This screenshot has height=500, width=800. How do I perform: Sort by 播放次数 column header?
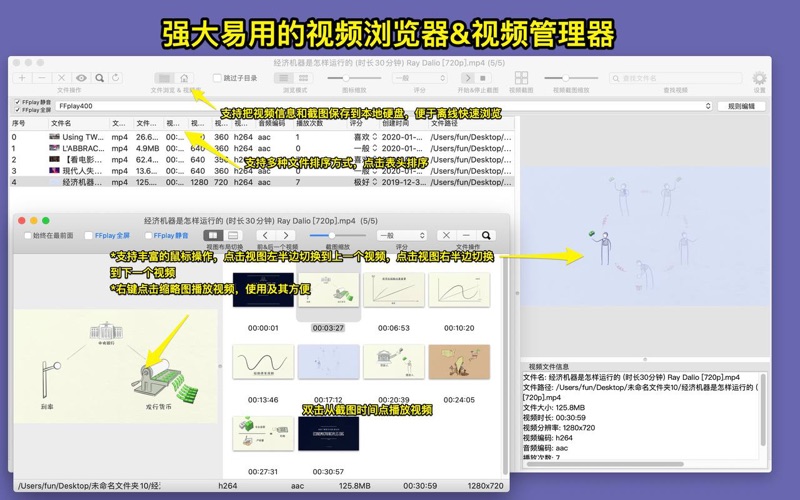[319, 123]
